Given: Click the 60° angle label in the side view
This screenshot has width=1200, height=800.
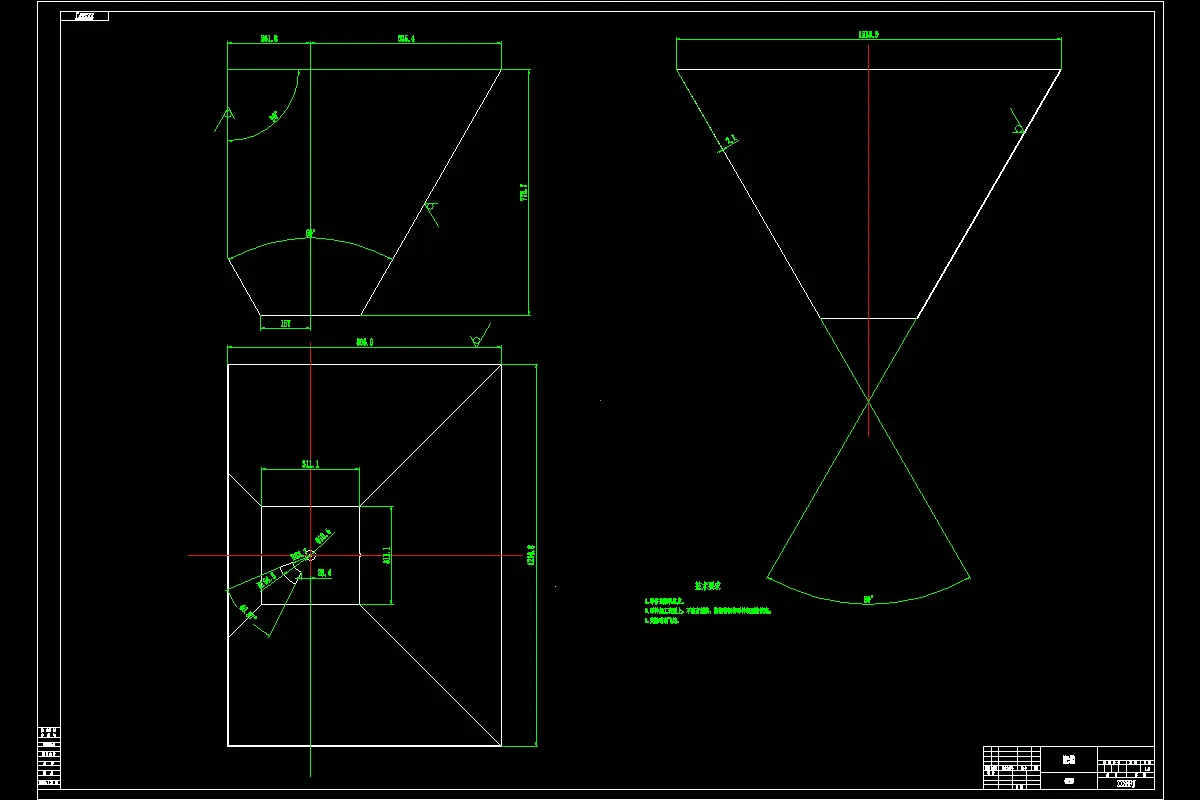Looking at the screenshot, I should point(311,234).
